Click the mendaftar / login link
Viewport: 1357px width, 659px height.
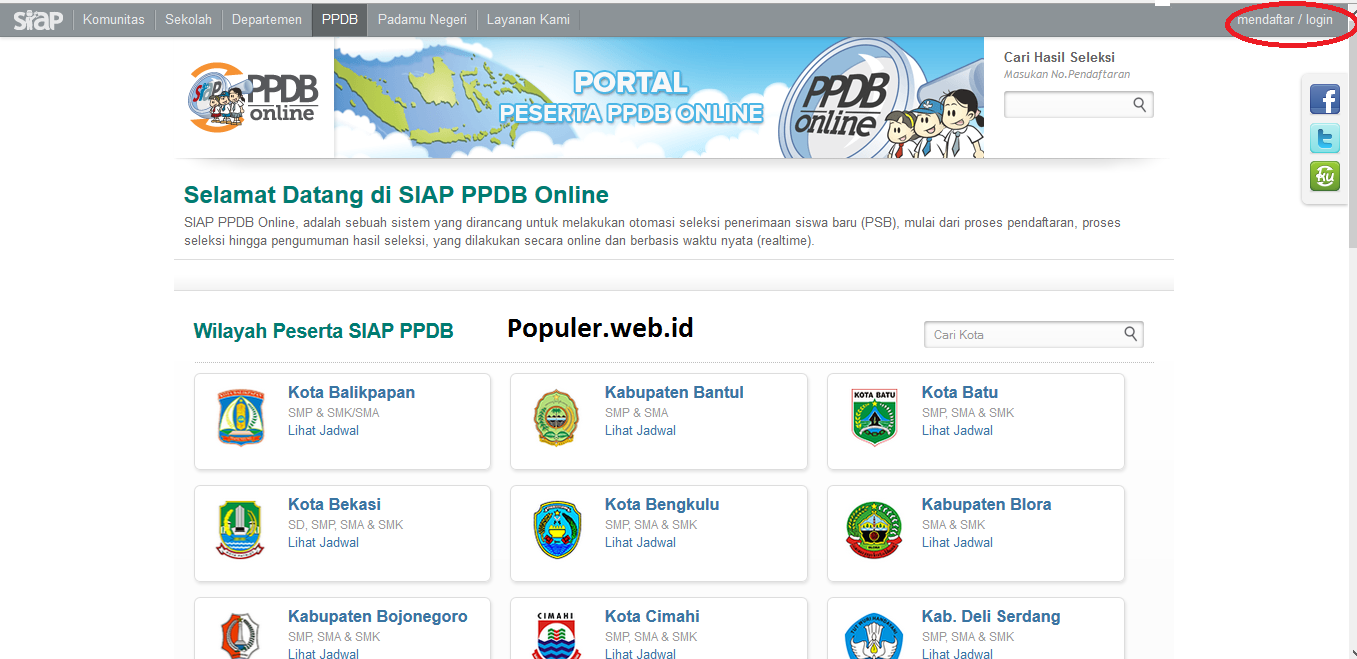[1285, 19]
